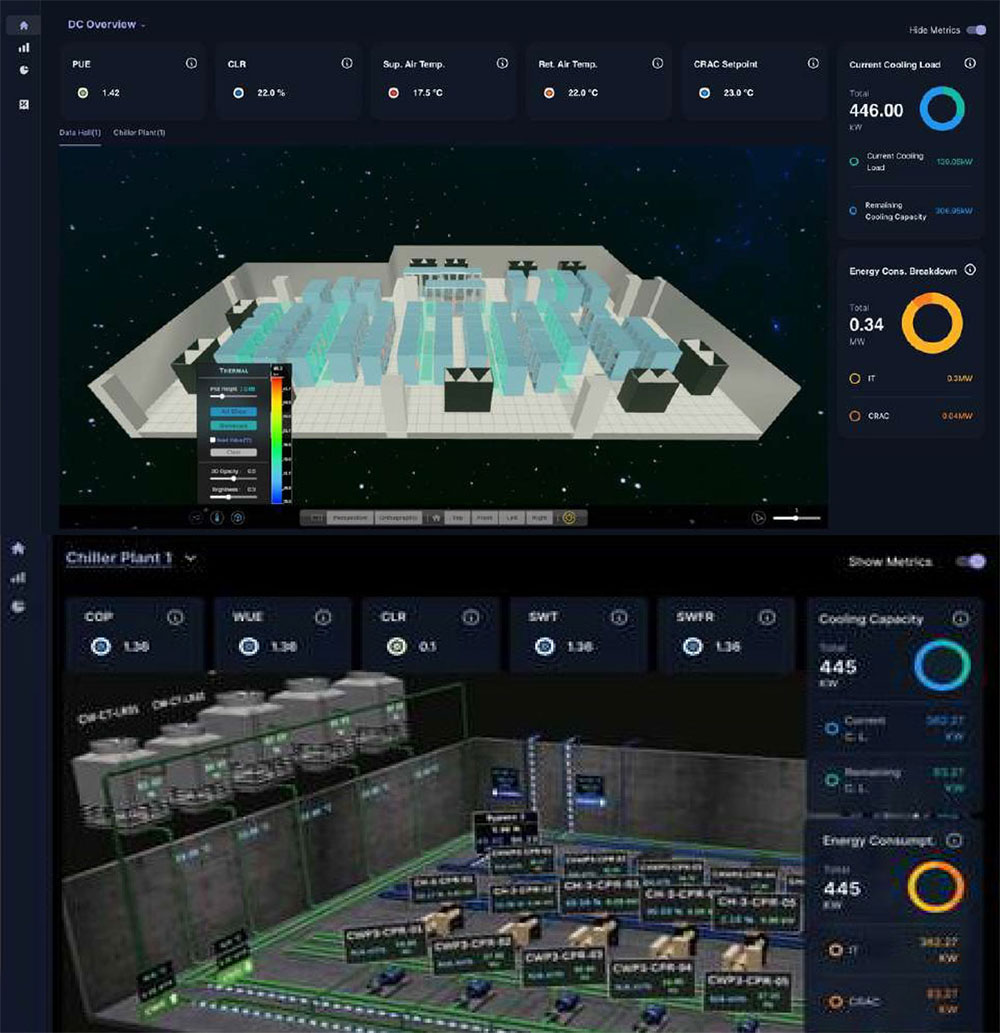Click the thermometer icon below 3D view
Viewport: 1000px width, 1033px height.
coord(216,518)
